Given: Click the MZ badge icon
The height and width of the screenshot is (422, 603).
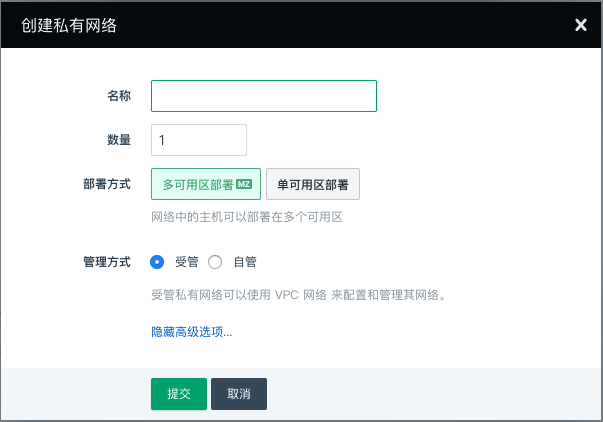Looking at the screenshot, I should pyautogui.click(x=244, y=184).
